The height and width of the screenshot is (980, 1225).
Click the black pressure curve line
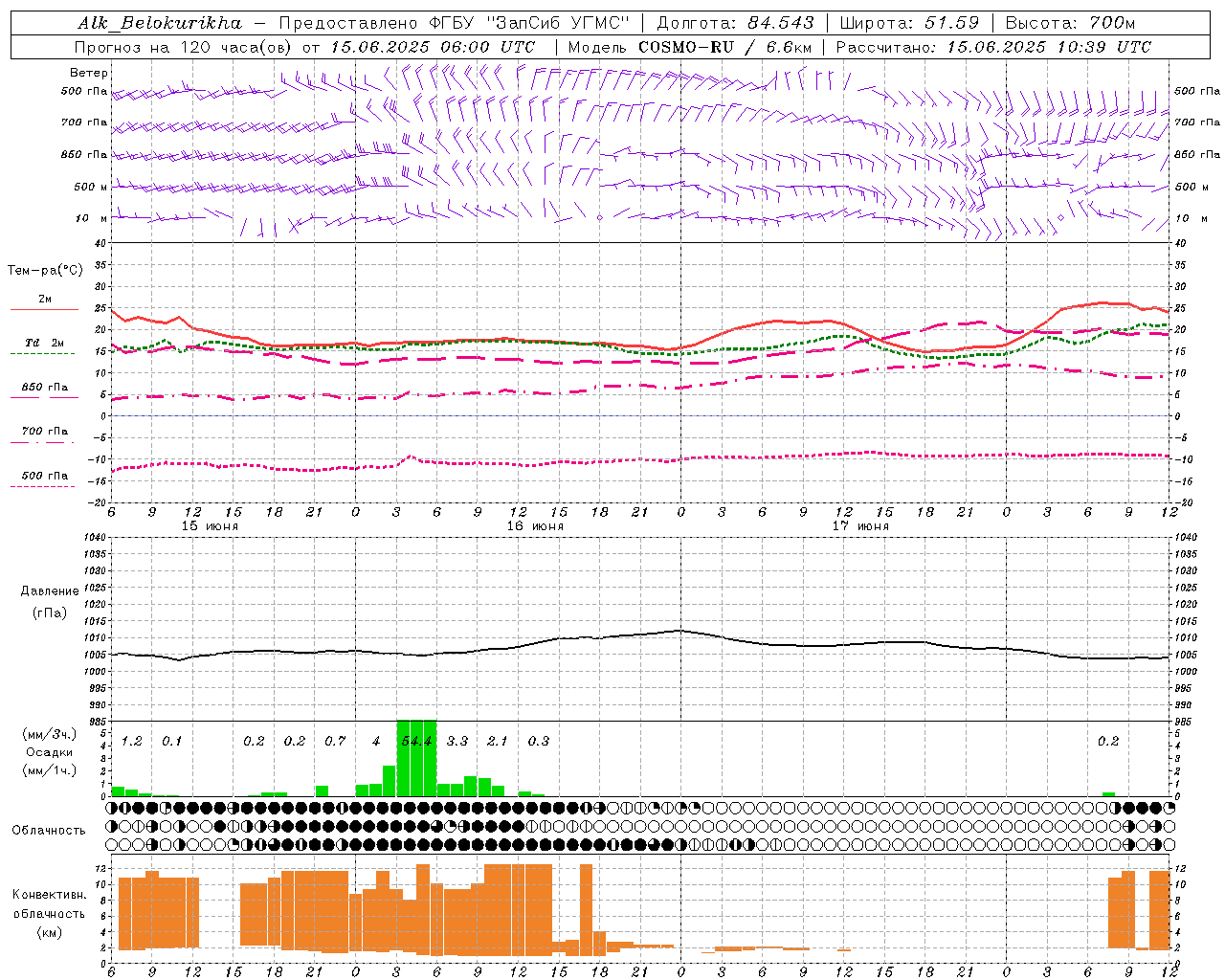[641, 646]
